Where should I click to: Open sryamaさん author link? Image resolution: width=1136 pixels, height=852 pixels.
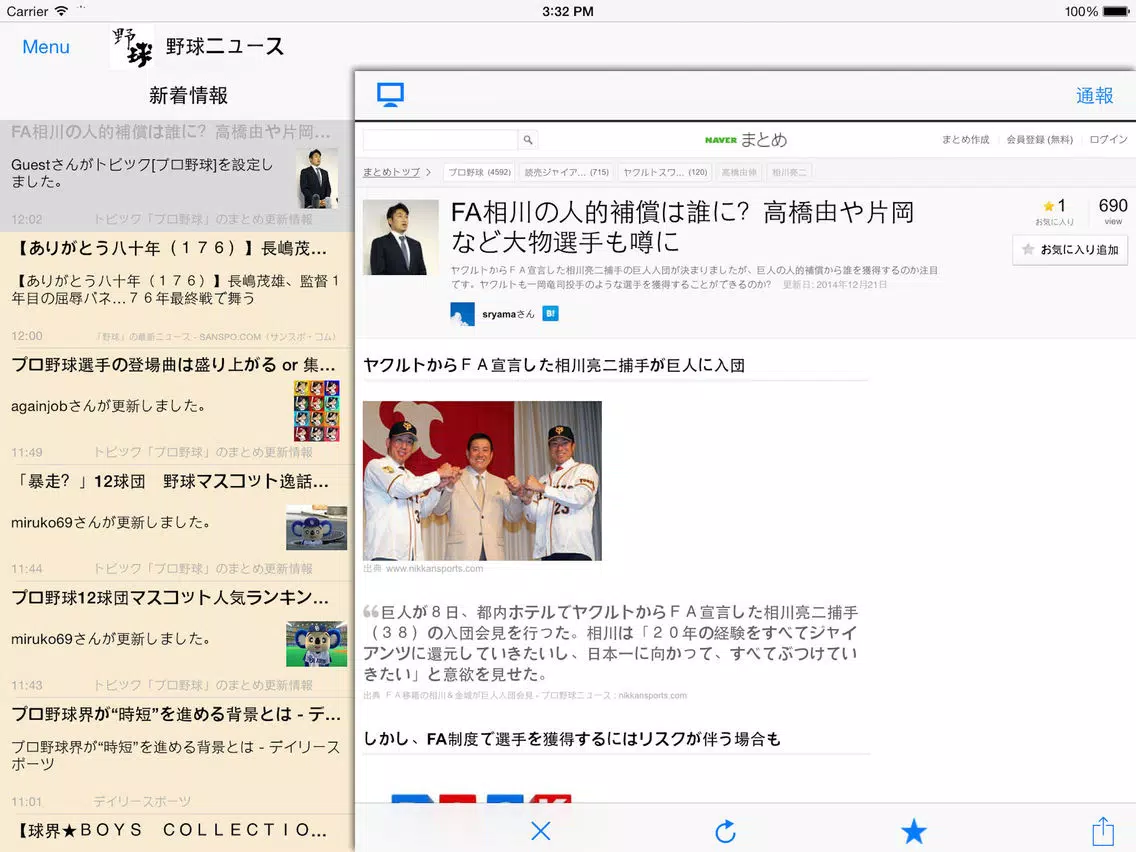[x=508, y=314]
